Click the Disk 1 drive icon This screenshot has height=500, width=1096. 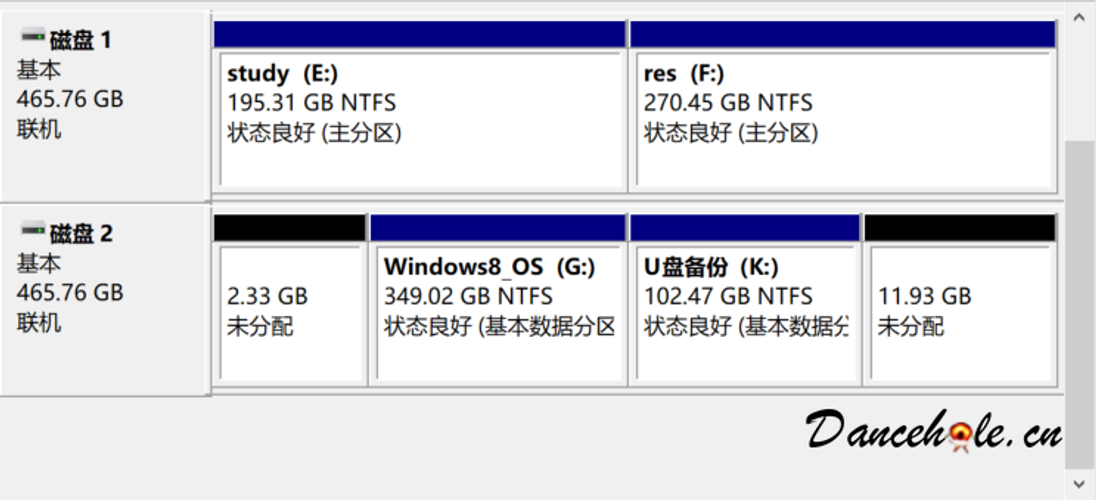point(33,38)
